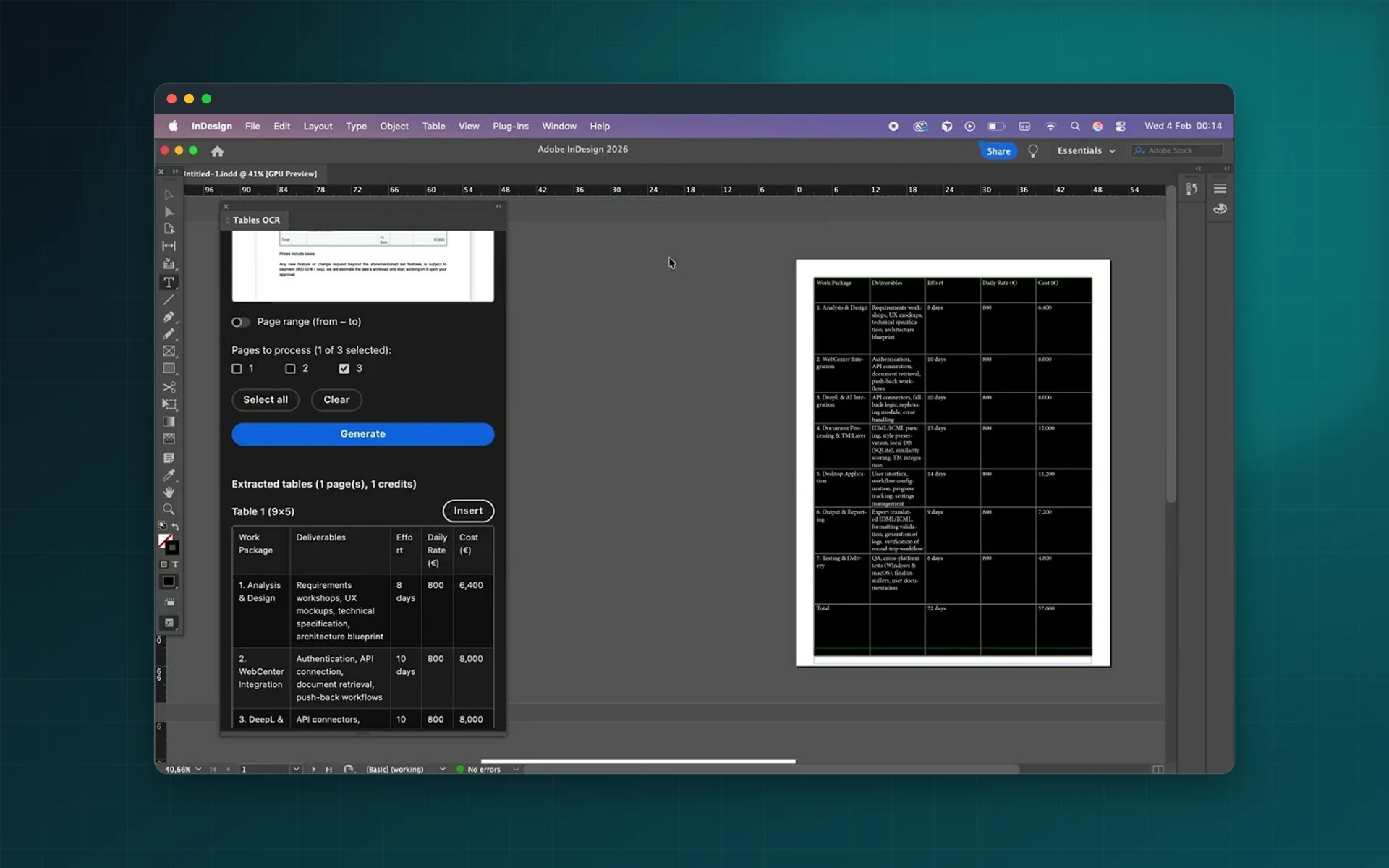Image resolution: width=1389 pixels, height=868 pixels.
Task: Select the Selection tool arrow
Action: pos(169,195)
